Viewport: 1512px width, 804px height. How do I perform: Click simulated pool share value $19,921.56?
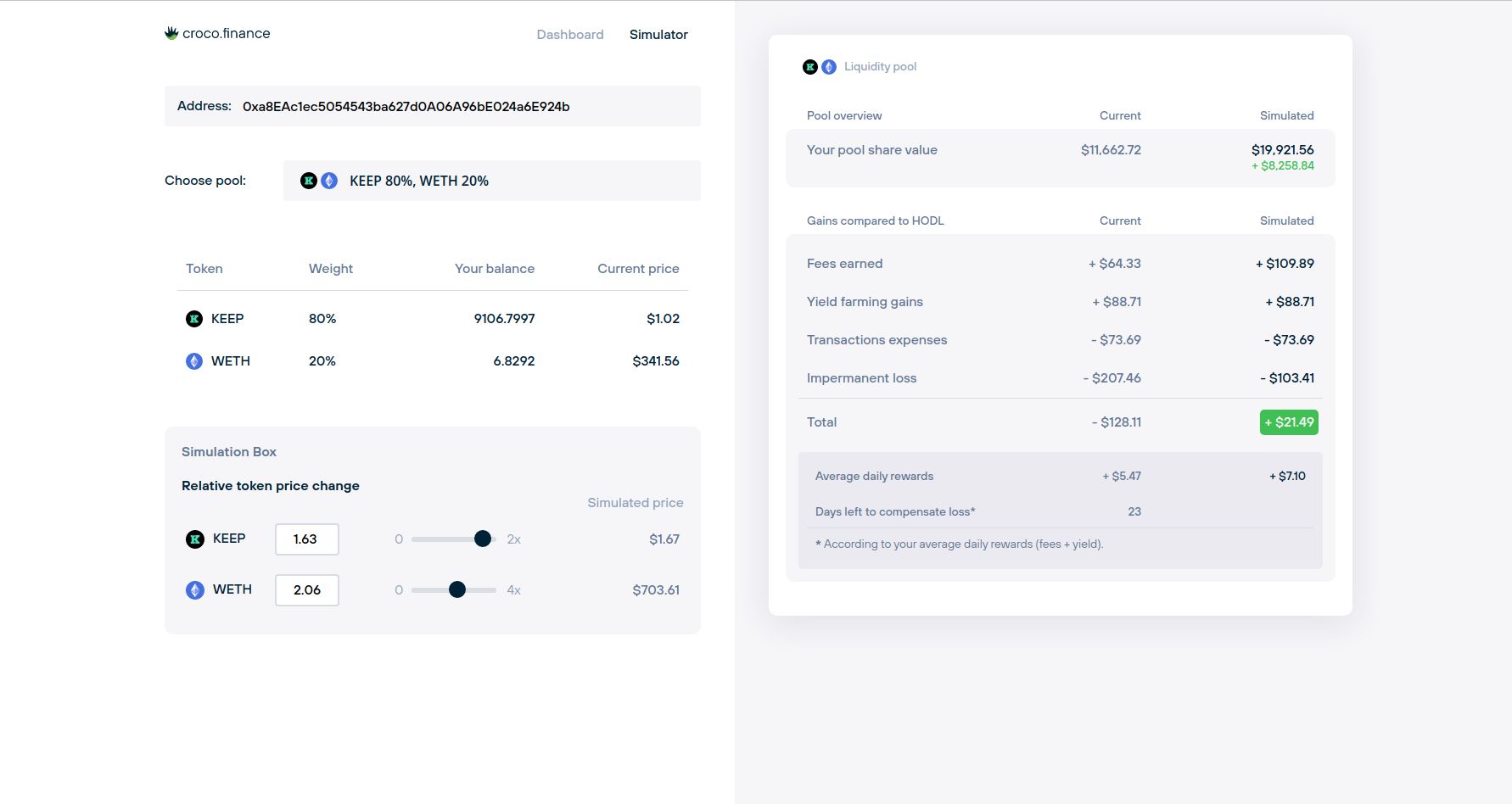tap(1283, 150)
